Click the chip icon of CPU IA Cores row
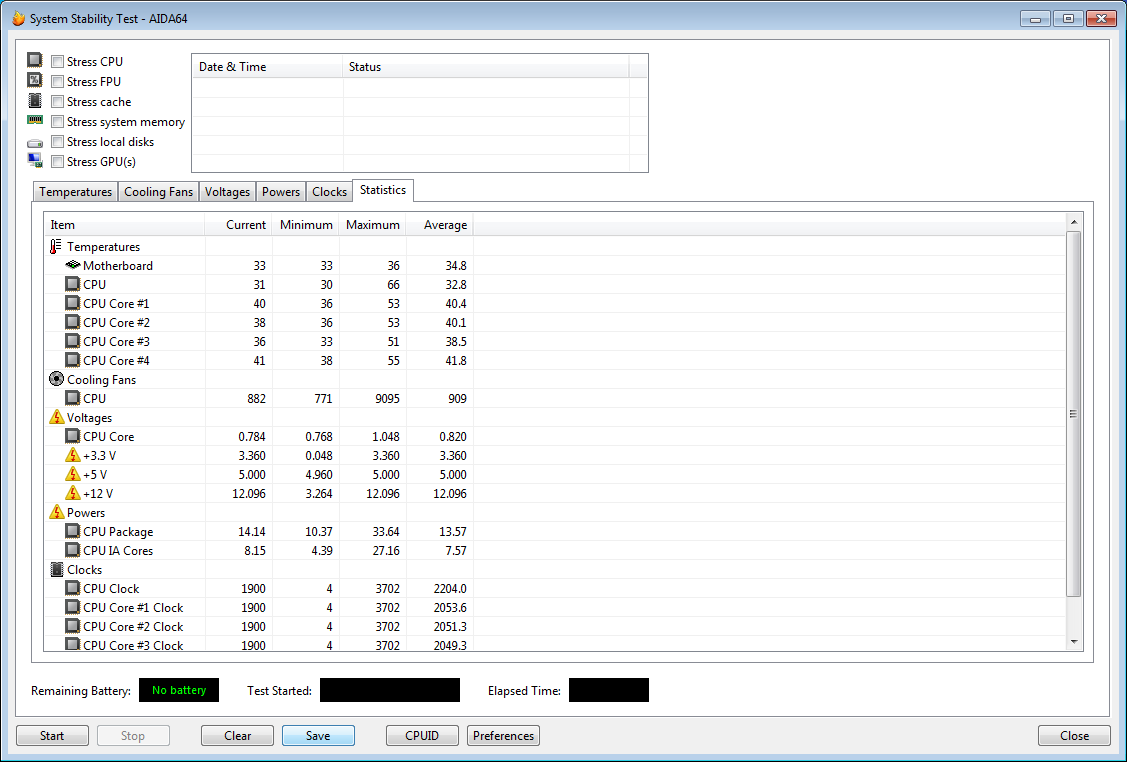The height and width of the screenshot is (762, 1127). 73,550
